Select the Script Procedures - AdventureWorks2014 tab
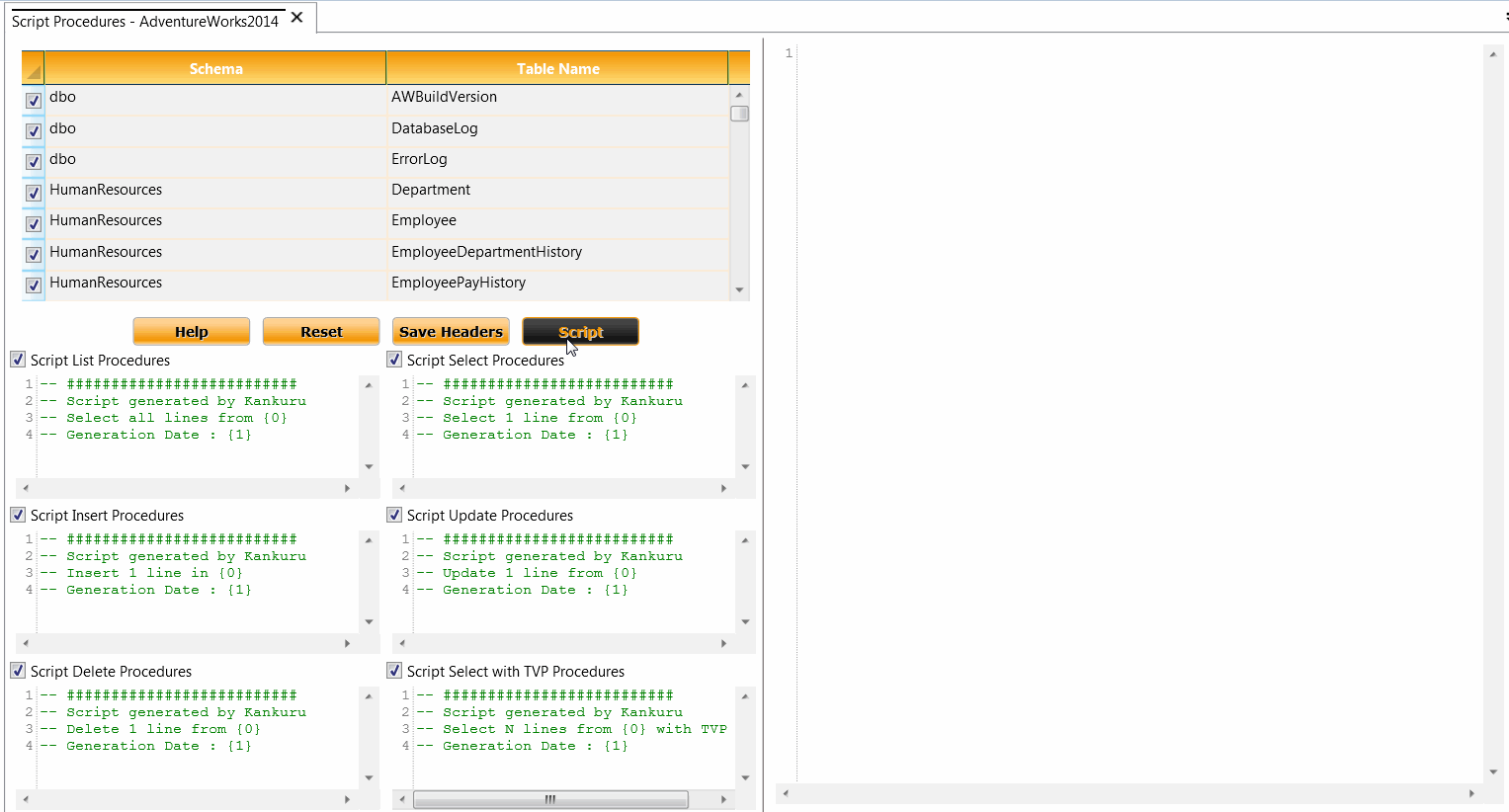The height and width of the screenshot is (812, 1509). 145,21
